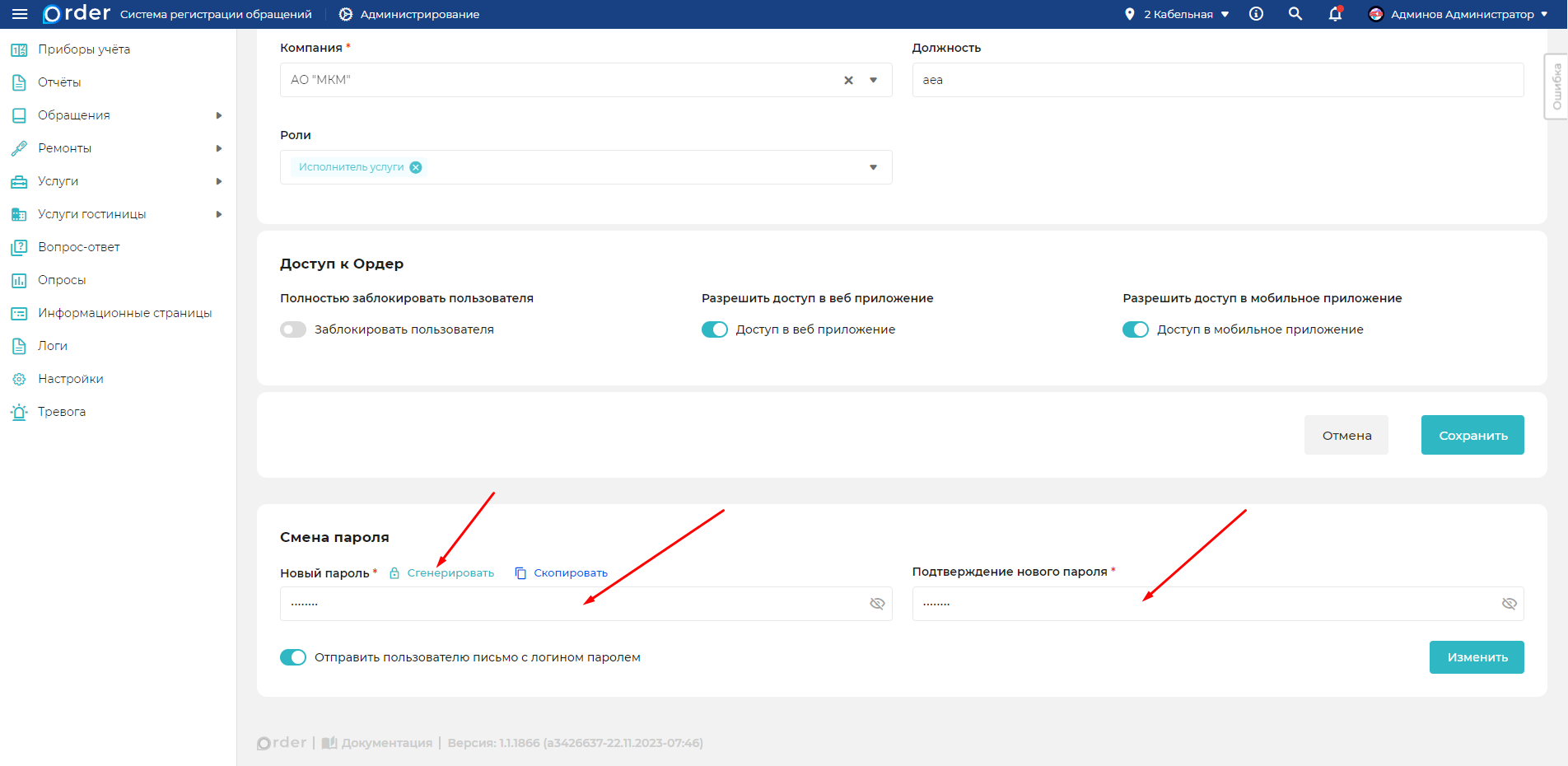The width and height of the screenshot is (1568, 766).
Task: Go to Логи in the sidebar
Action: tap(53, 346)
